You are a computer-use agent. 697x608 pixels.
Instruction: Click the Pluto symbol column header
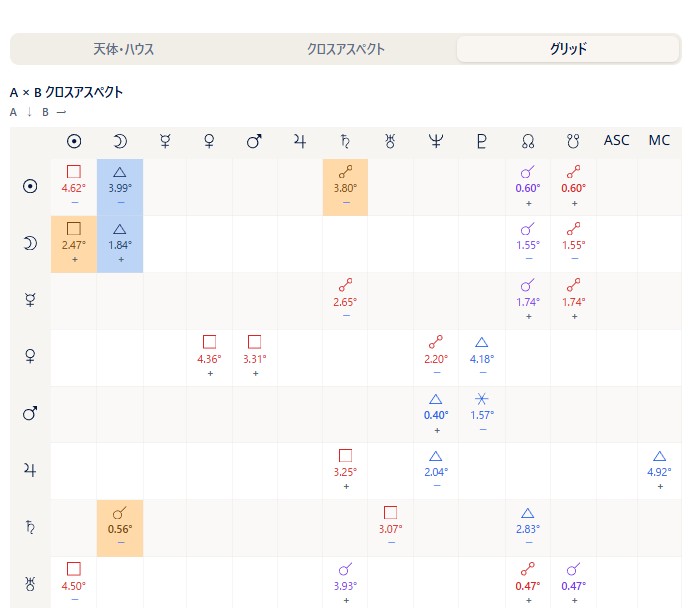tap(481, 141)
